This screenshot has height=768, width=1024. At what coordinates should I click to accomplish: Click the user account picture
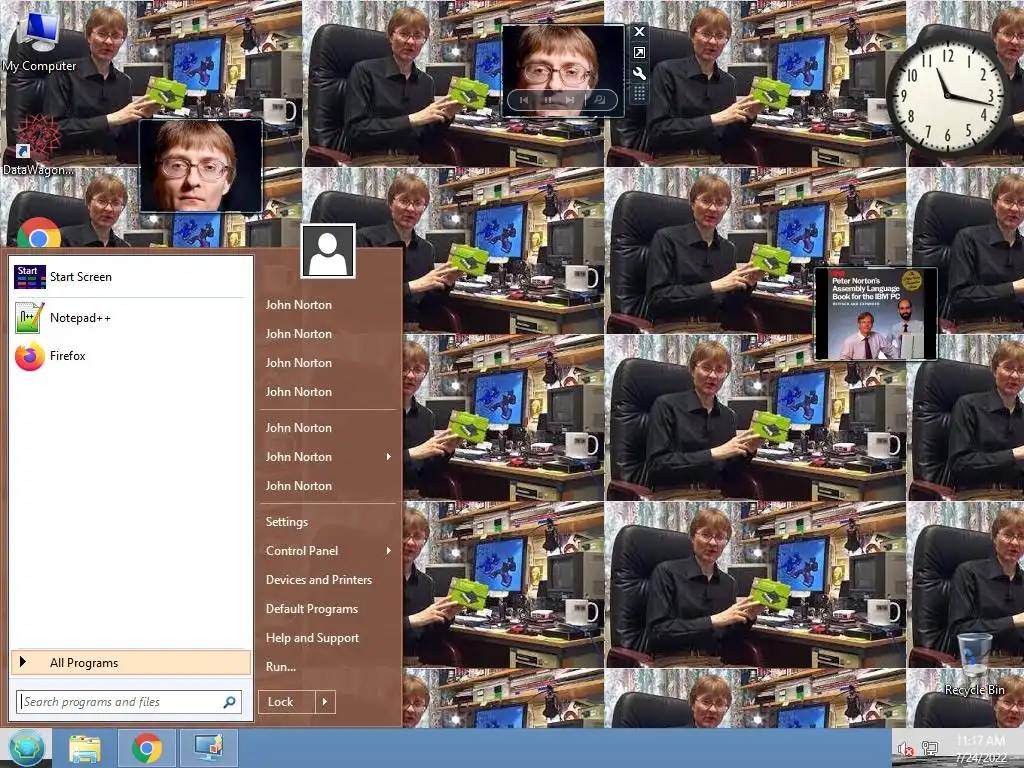click(x=328, y=251)
